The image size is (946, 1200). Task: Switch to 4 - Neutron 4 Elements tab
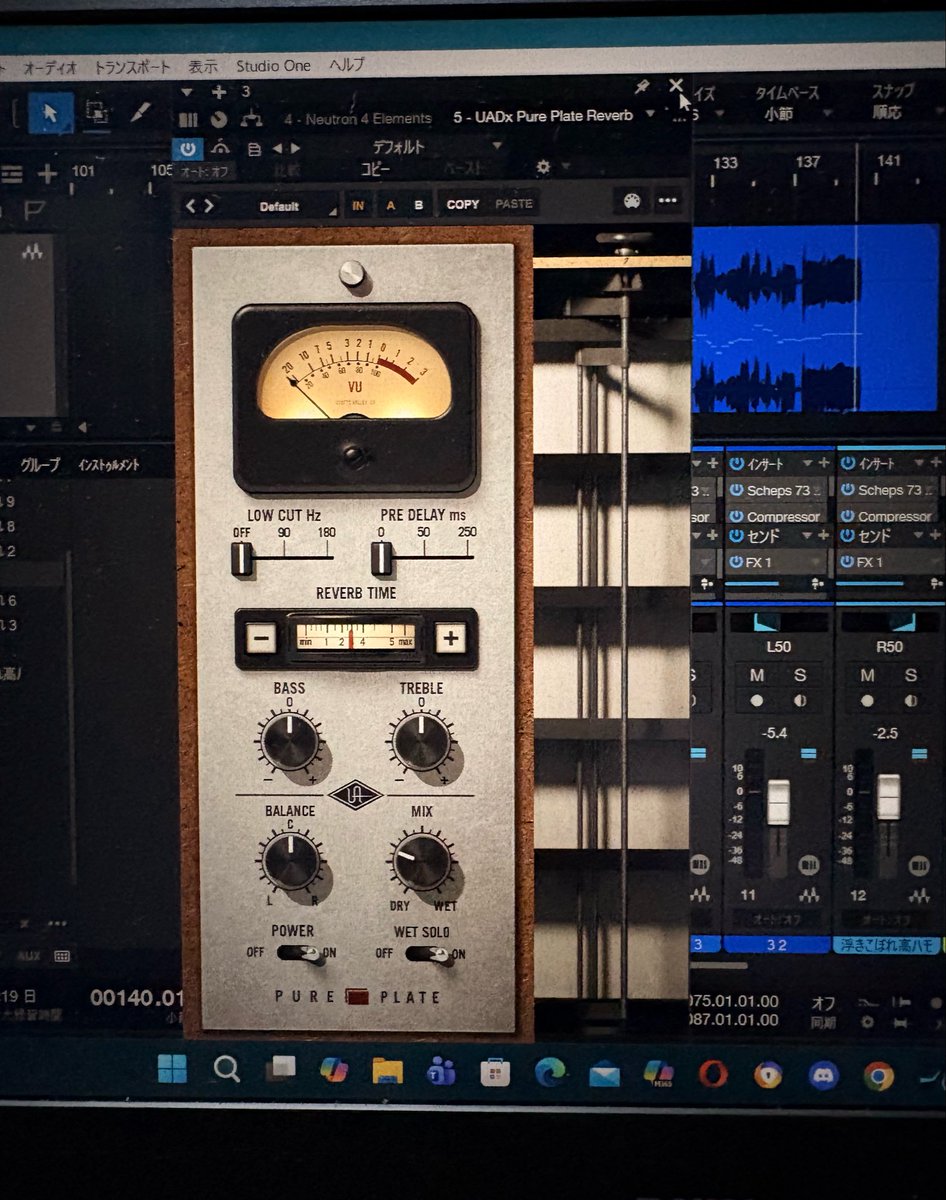[357, 118]
